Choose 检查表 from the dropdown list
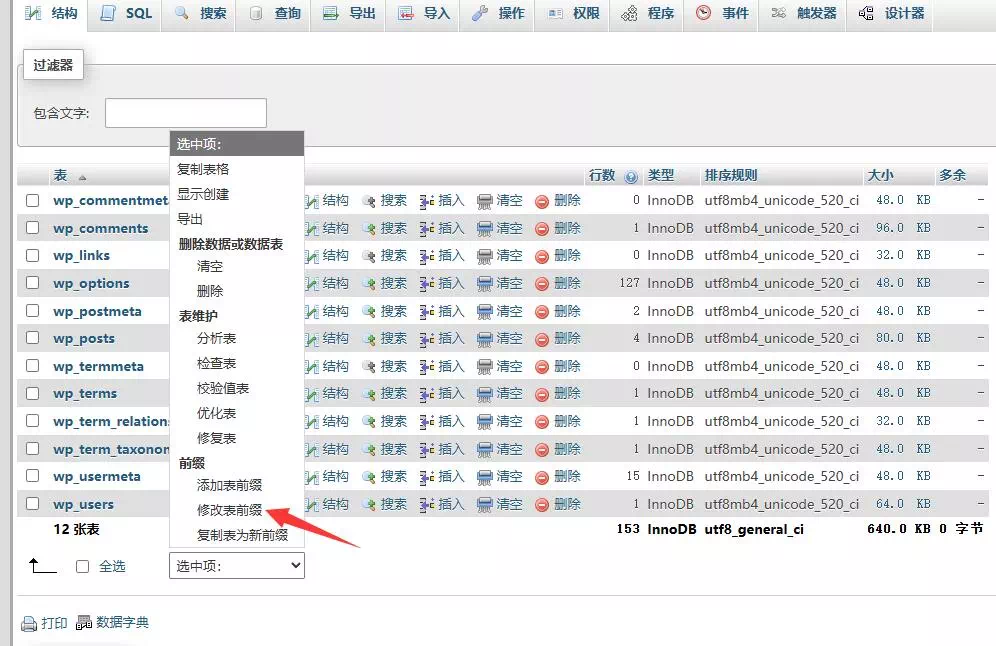996x646 pixels. point(237,363)
